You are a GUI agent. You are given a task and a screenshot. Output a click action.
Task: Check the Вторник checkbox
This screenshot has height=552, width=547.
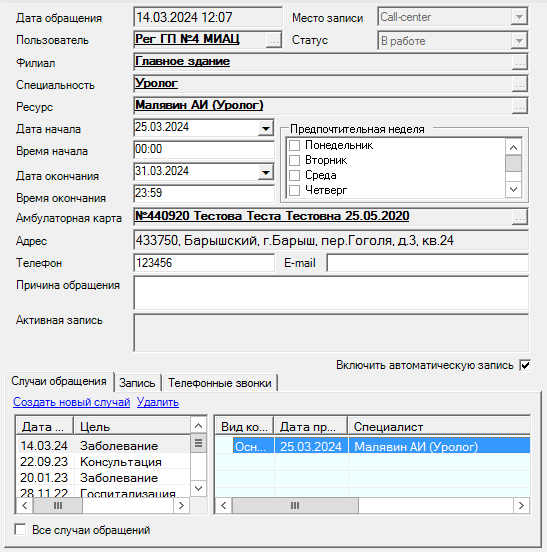coord(294,160)
